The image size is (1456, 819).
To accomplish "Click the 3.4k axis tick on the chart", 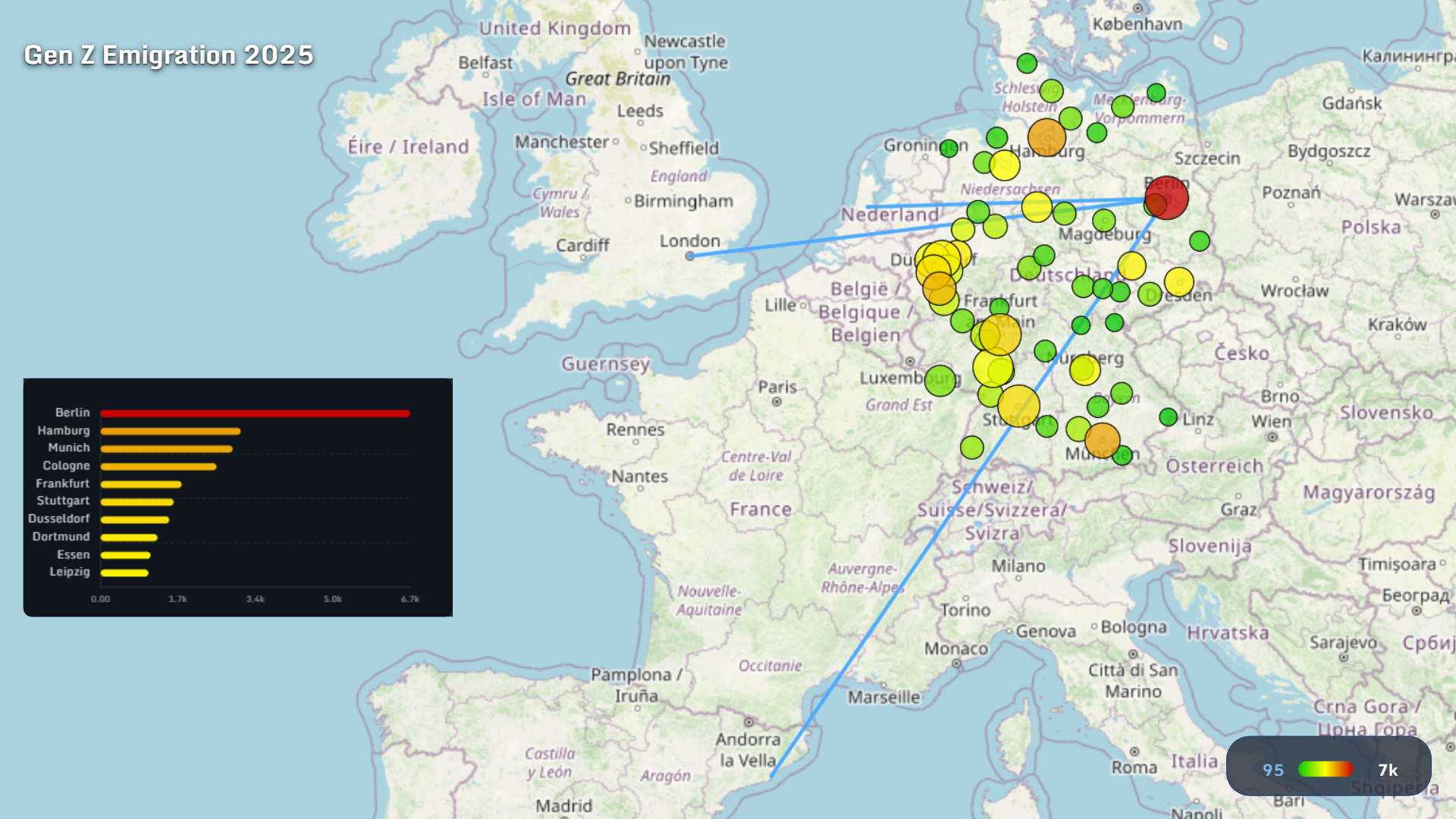I will coord(256,598).
